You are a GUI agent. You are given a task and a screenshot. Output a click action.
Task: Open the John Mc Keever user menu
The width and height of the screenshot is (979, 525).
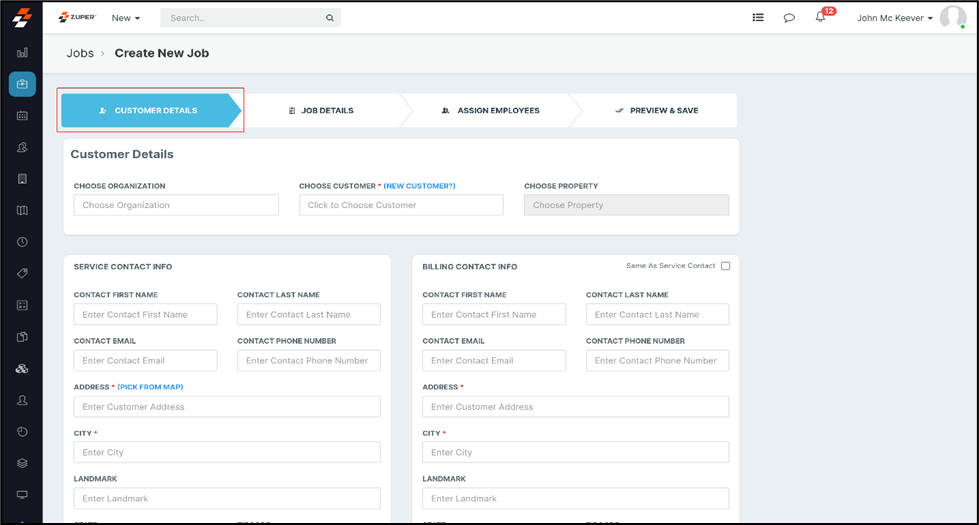pos(894,18)
